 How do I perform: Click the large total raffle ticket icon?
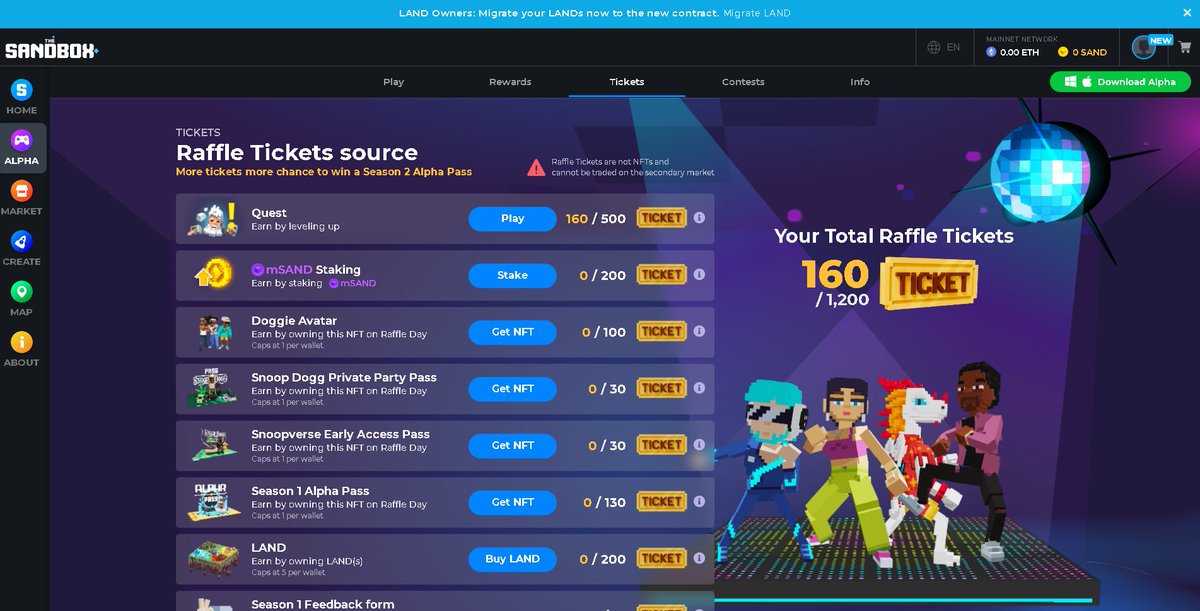point(929,283)
